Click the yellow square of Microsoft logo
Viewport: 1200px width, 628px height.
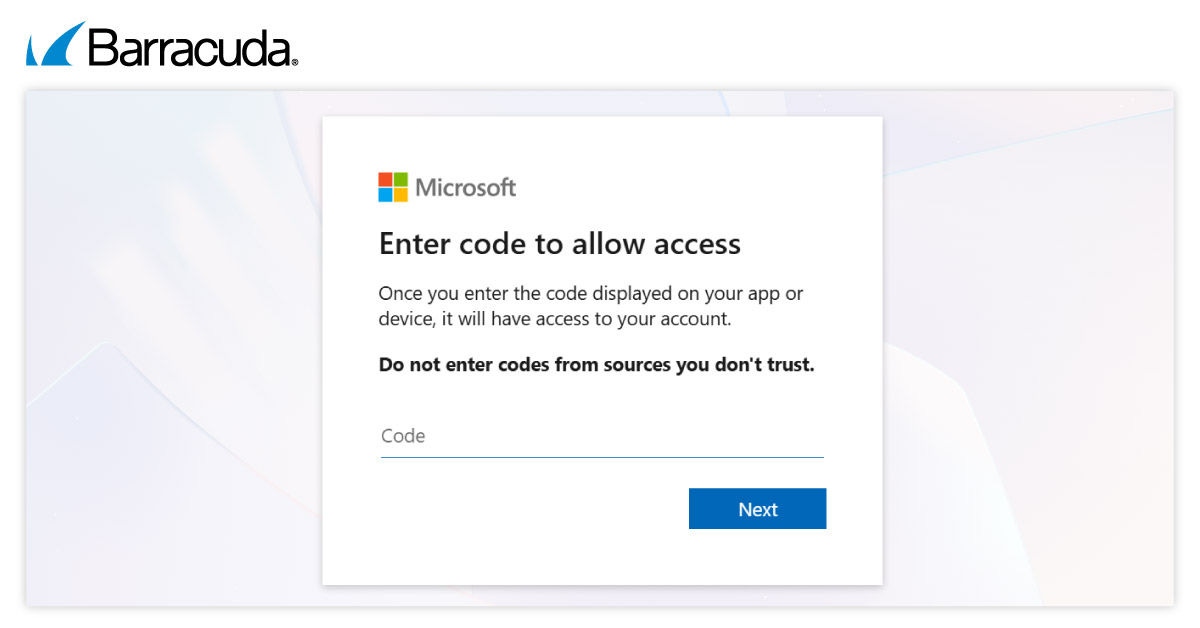(401, 195)
